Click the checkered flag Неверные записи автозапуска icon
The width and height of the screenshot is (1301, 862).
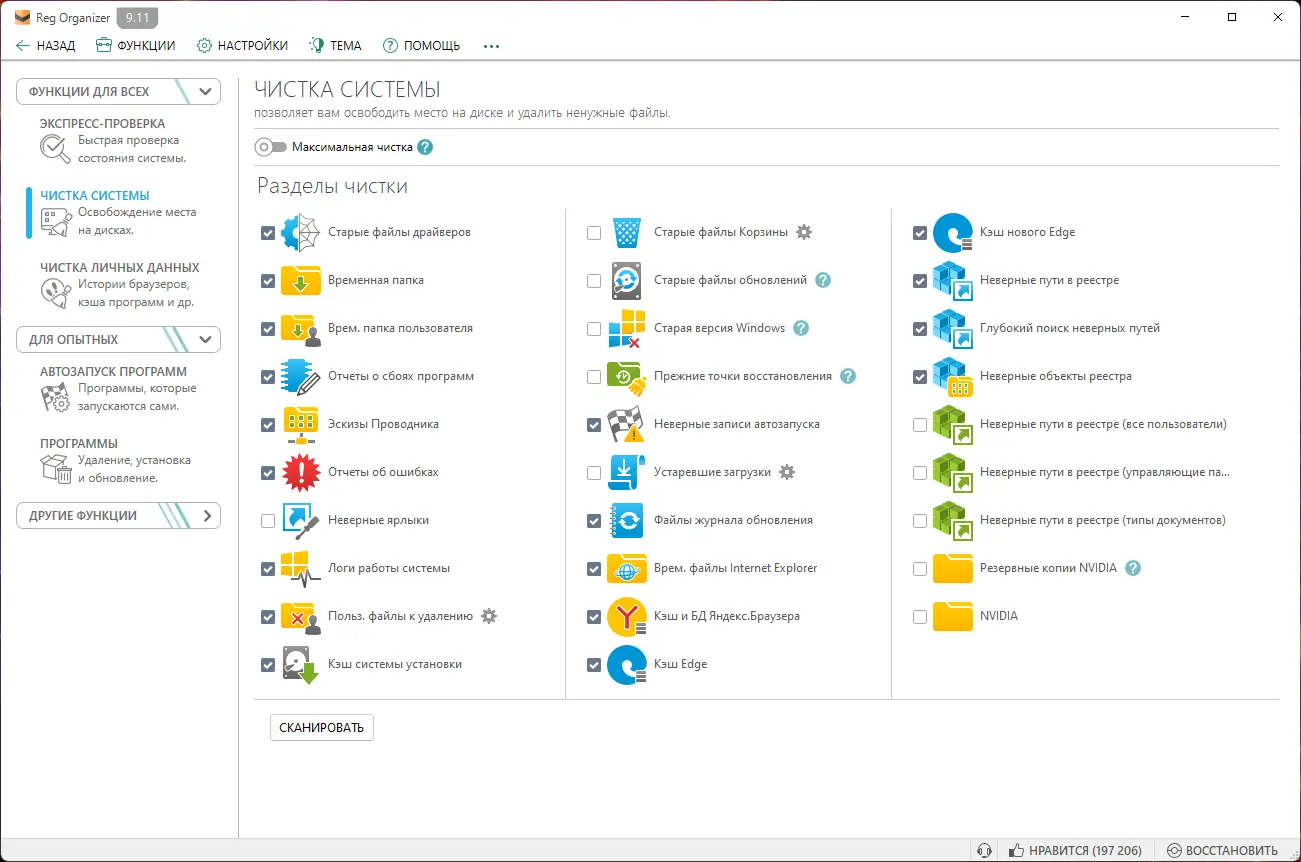(626, 424)
